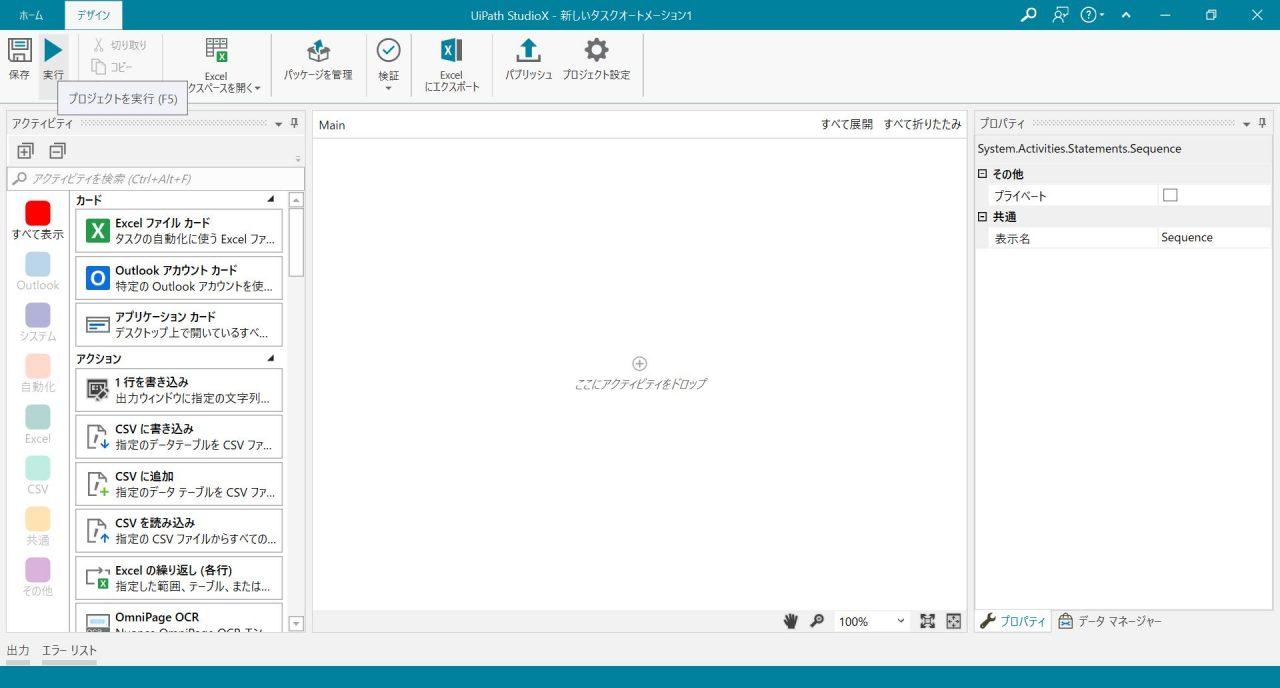Select the システム category filter
Screen dimensions: 1280x688
pos(38,323)
